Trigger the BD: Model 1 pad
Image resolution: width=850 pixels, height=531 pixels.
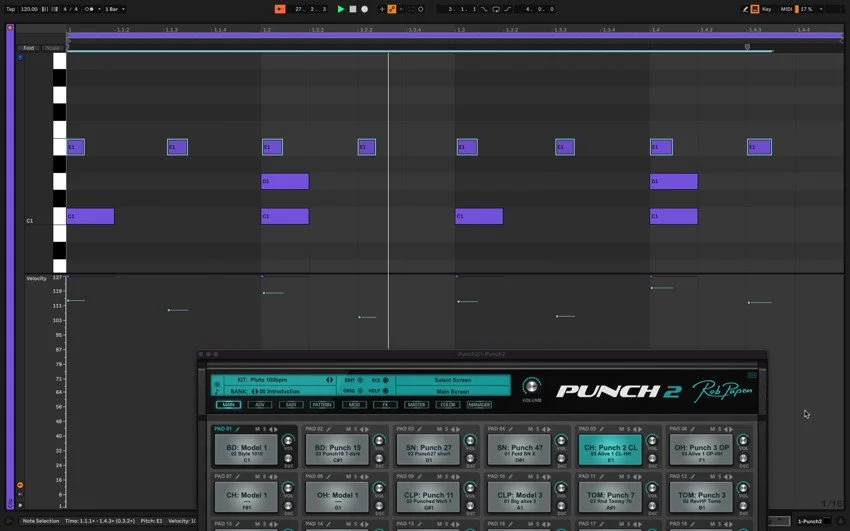tap(247, 450)
